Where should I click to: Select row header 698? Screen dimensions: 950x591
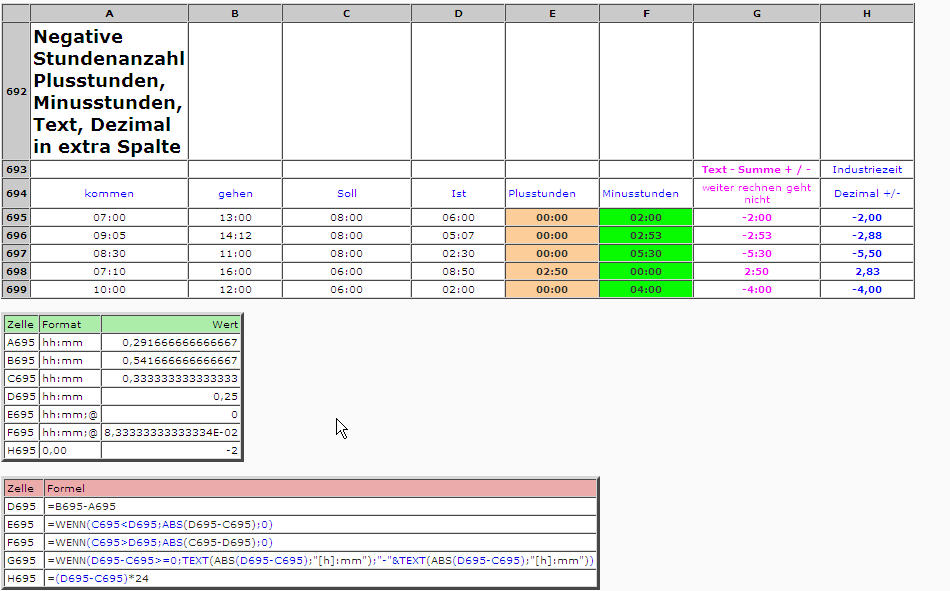coord(16,271)
